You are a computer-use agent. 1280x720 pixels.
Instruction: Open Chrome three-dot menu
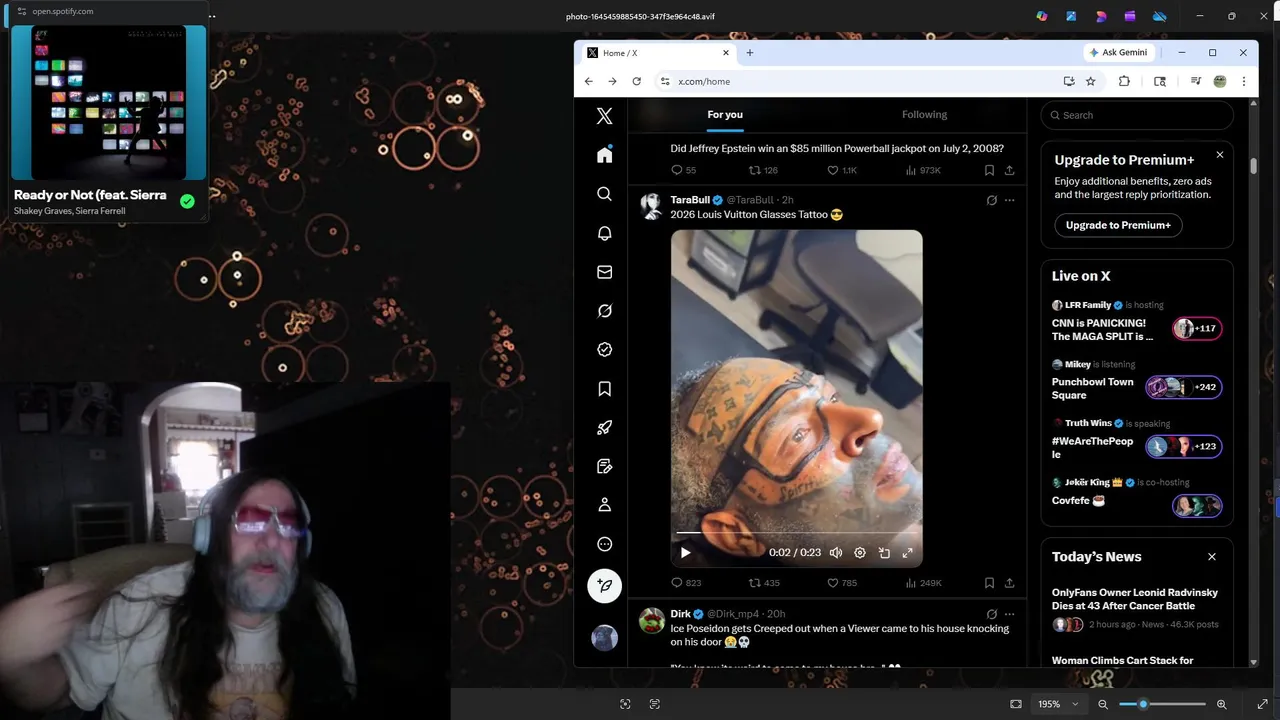1243,82
